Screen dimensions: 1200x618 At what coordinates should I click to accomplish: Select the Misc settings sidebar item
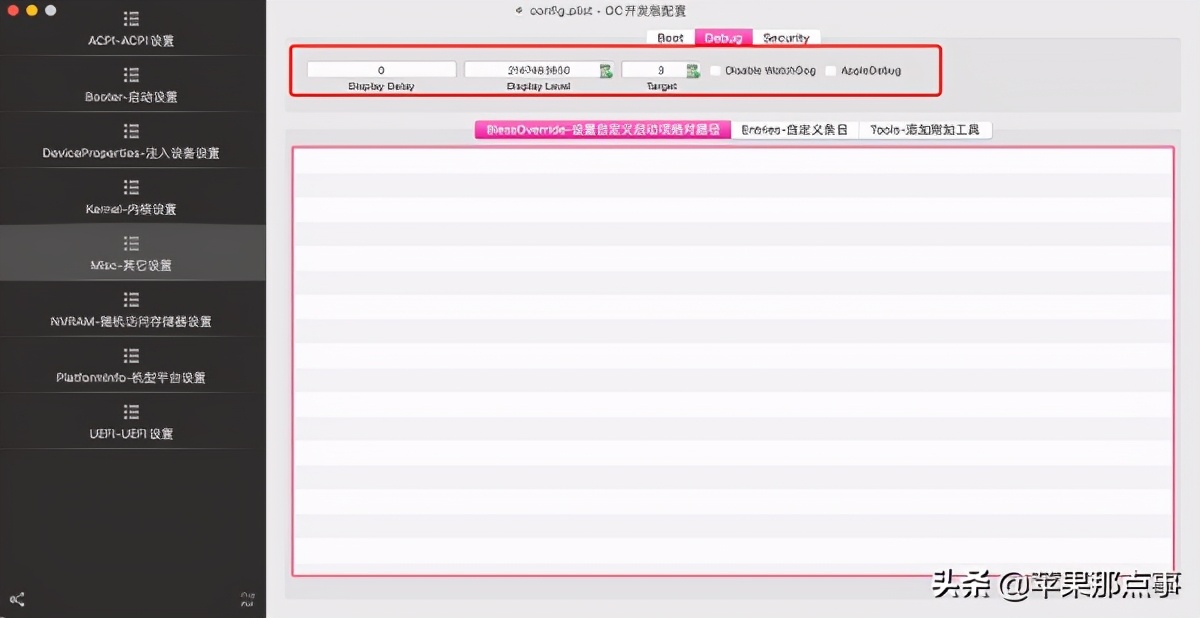click(131, 254)
